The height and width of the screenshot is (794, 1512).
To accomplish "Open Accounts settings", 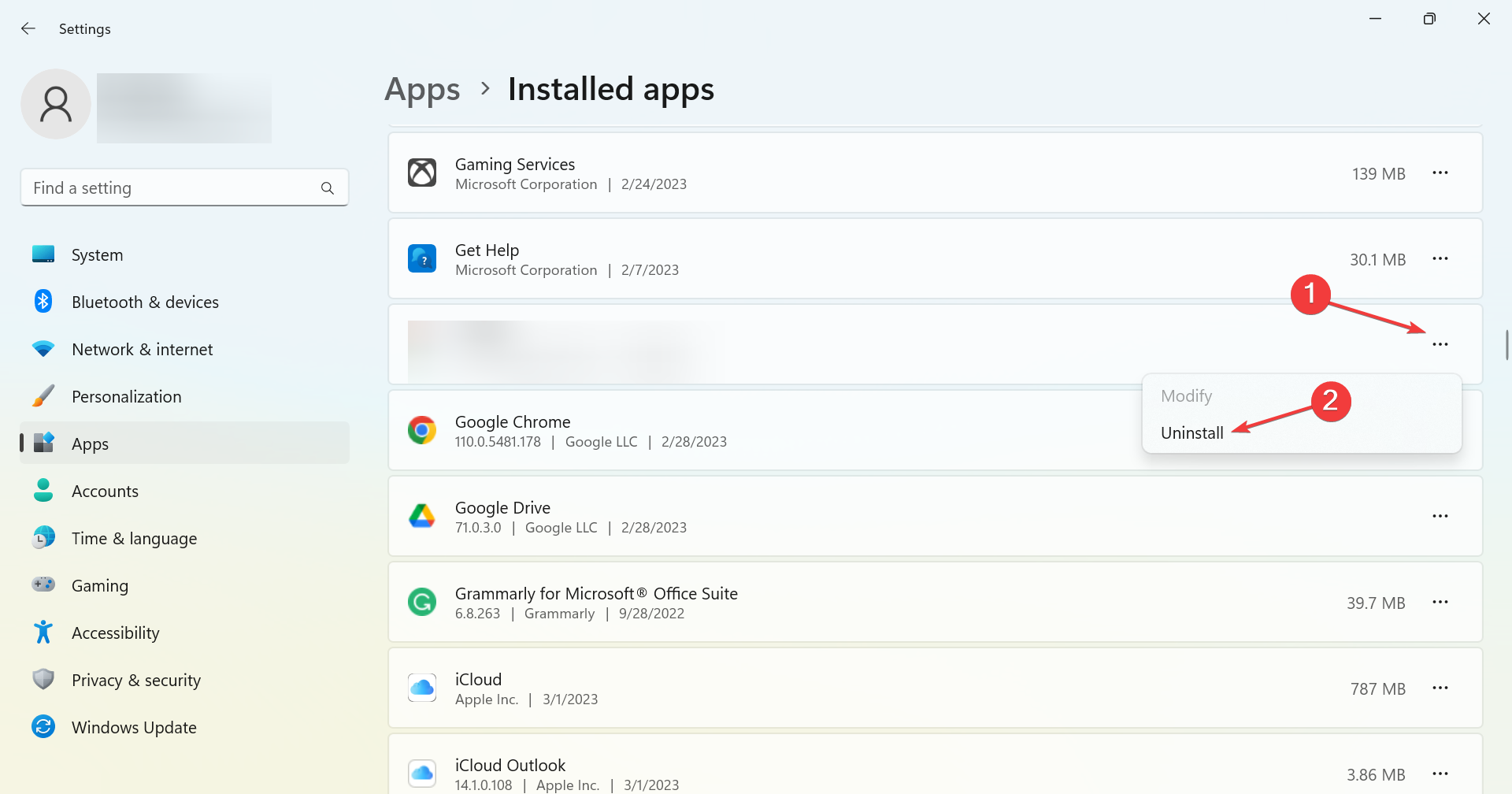I will (184, 491).
